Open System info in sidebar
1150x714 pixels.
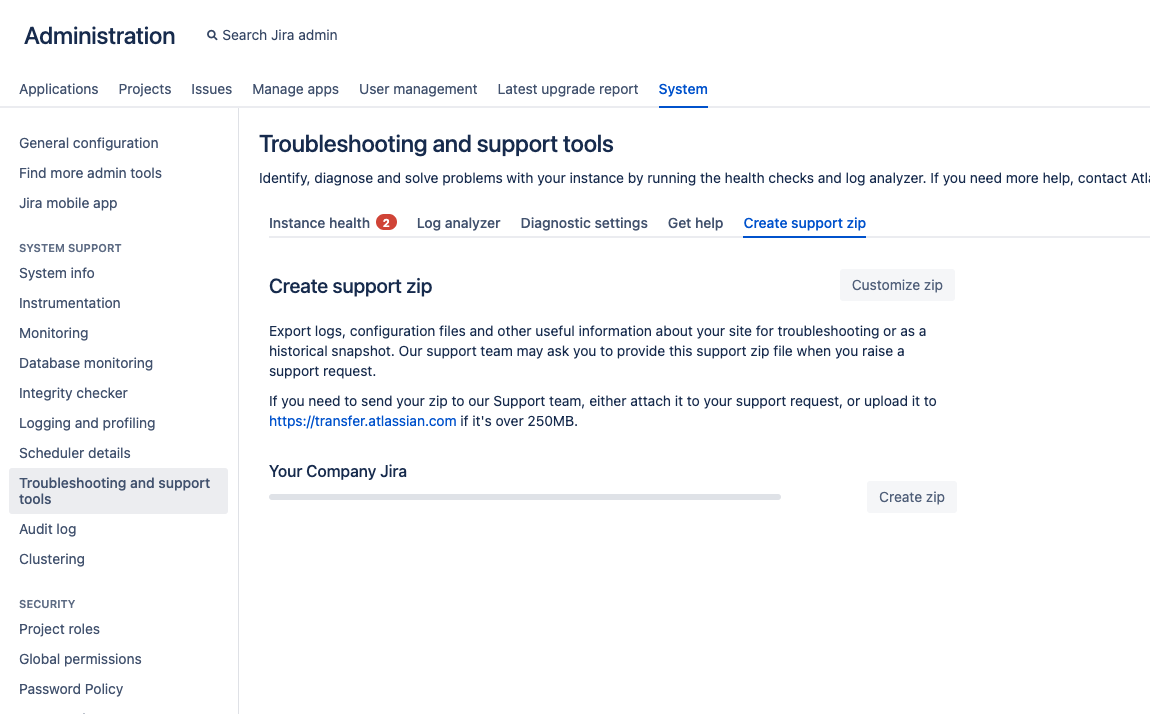(x=57, y=273)
